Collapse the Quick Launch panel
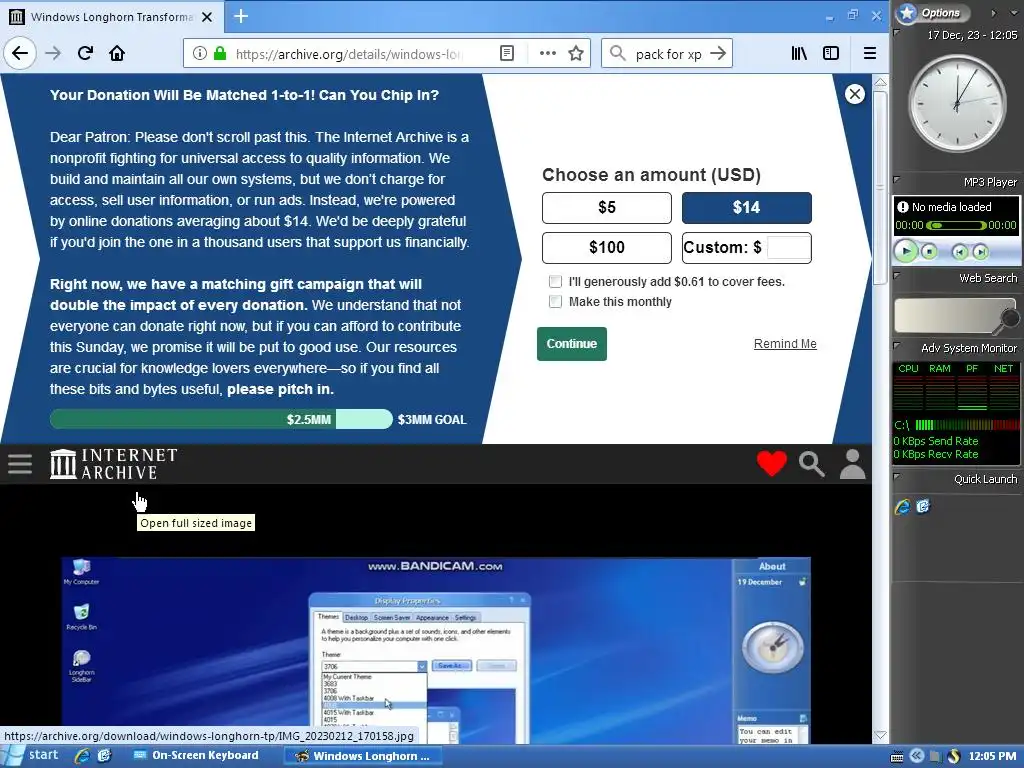 (897, 477)
